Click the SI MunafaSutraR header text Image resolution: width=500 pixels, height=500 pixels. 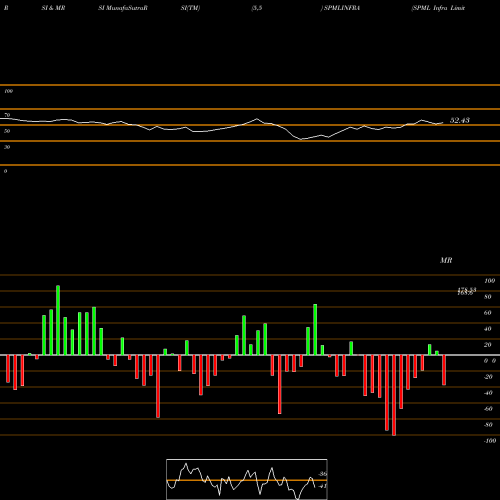pos(123,8)
